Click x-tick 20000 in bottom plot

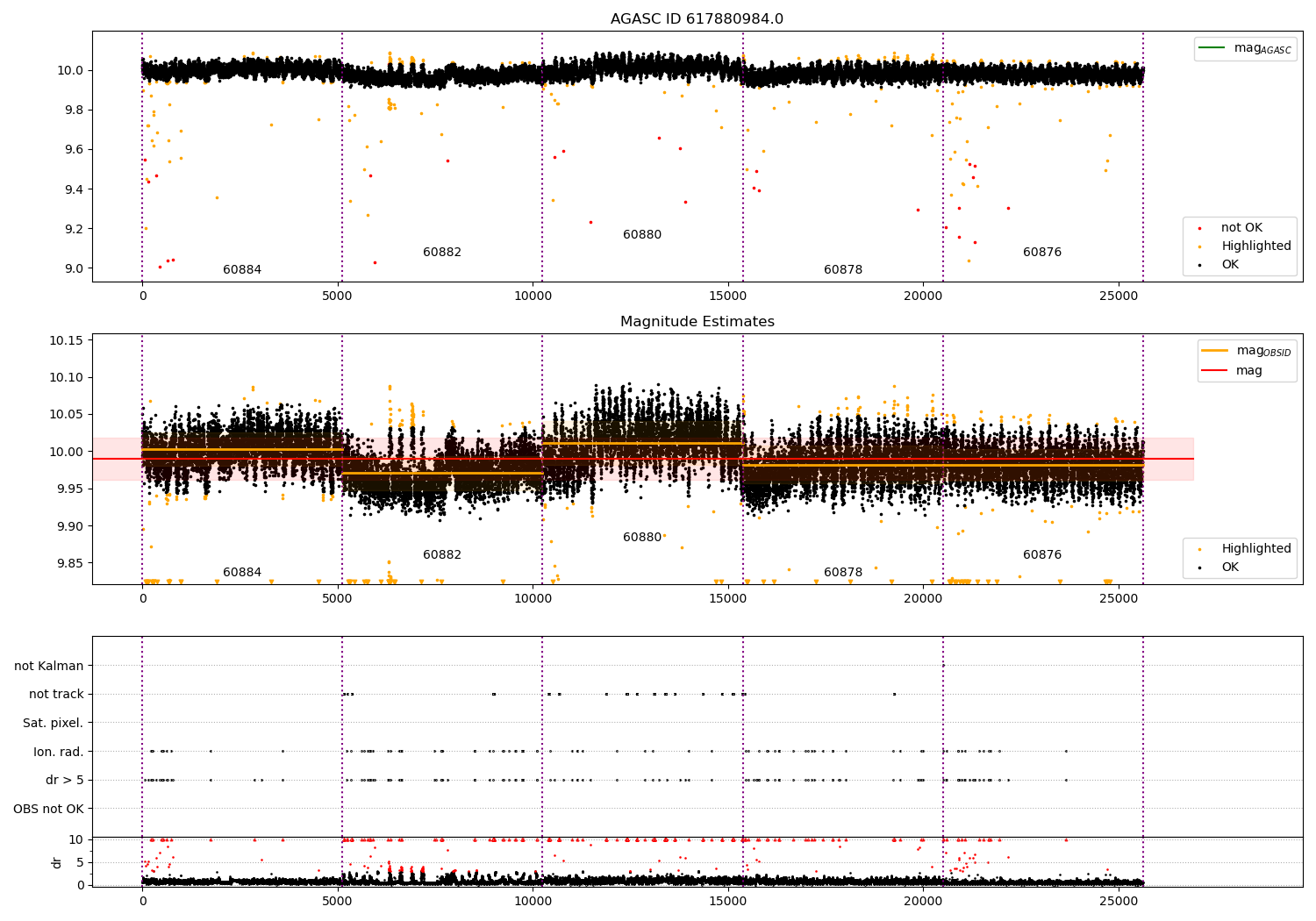click(923, 902)
